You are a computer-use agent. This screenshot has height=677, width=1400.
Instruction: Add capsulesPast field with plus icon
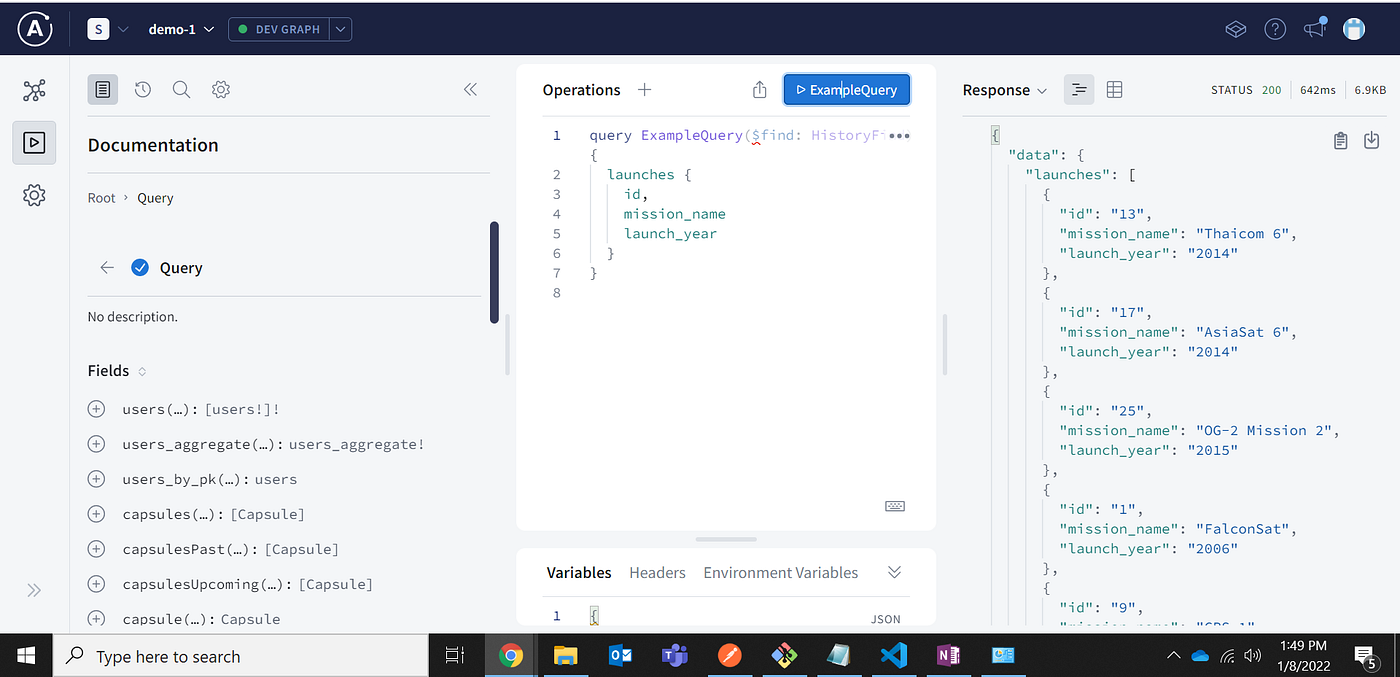pos(96,549)
